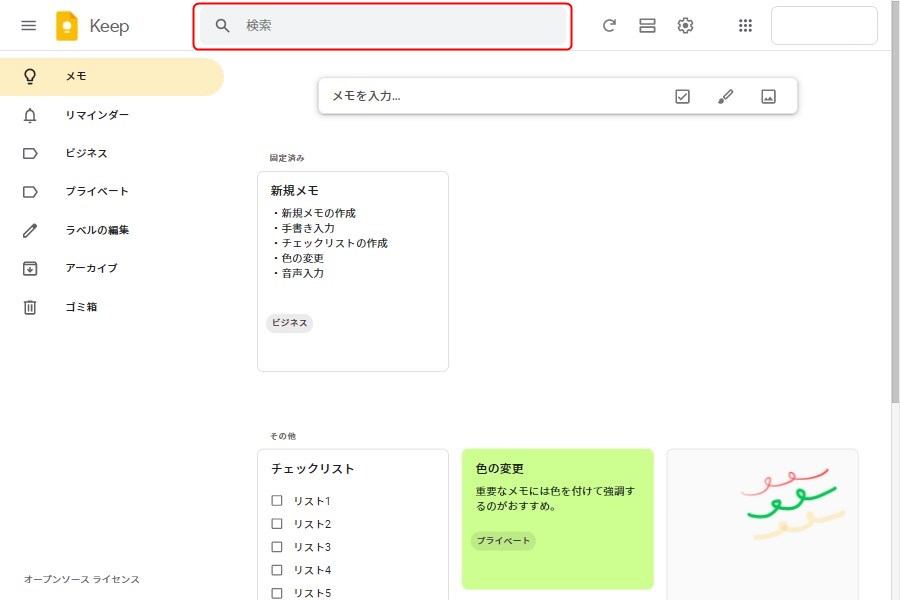Check the リスト1 checkbox
Viewport: 900px width, 600px height.
click(x=277, y=501)
